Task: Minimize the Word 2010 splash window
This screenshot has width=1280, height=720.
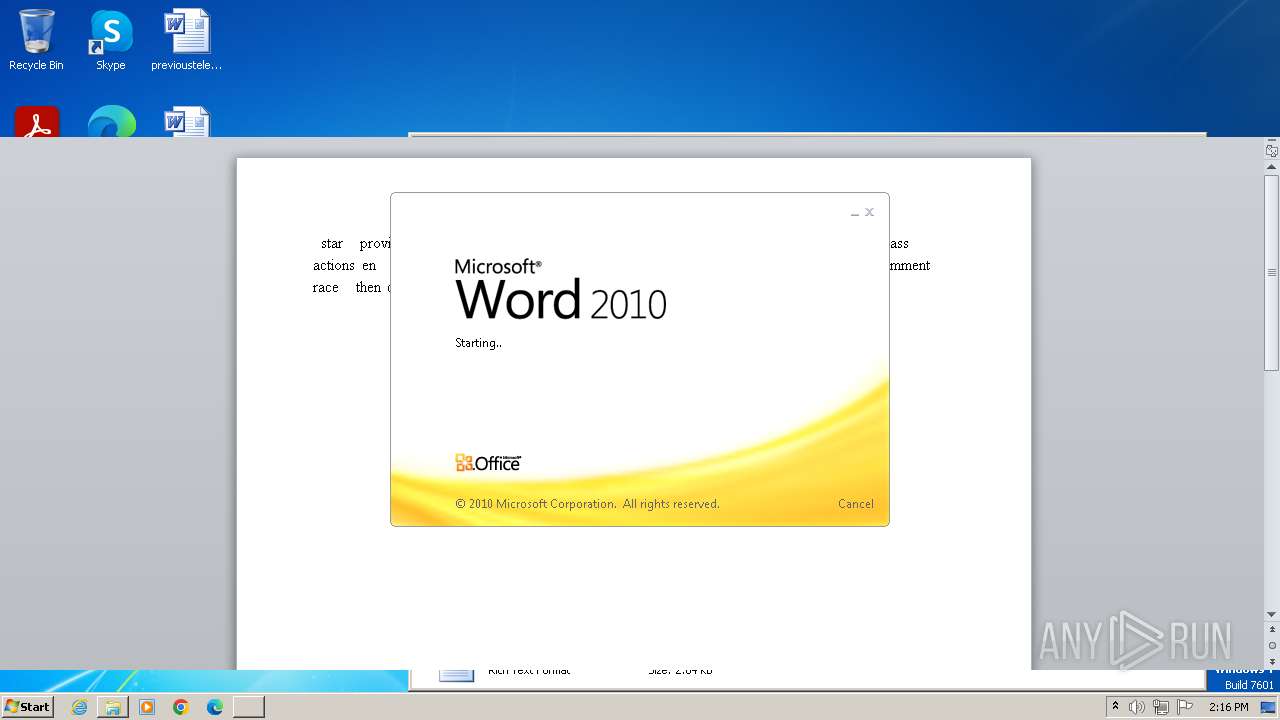Action: click(855, 213)
